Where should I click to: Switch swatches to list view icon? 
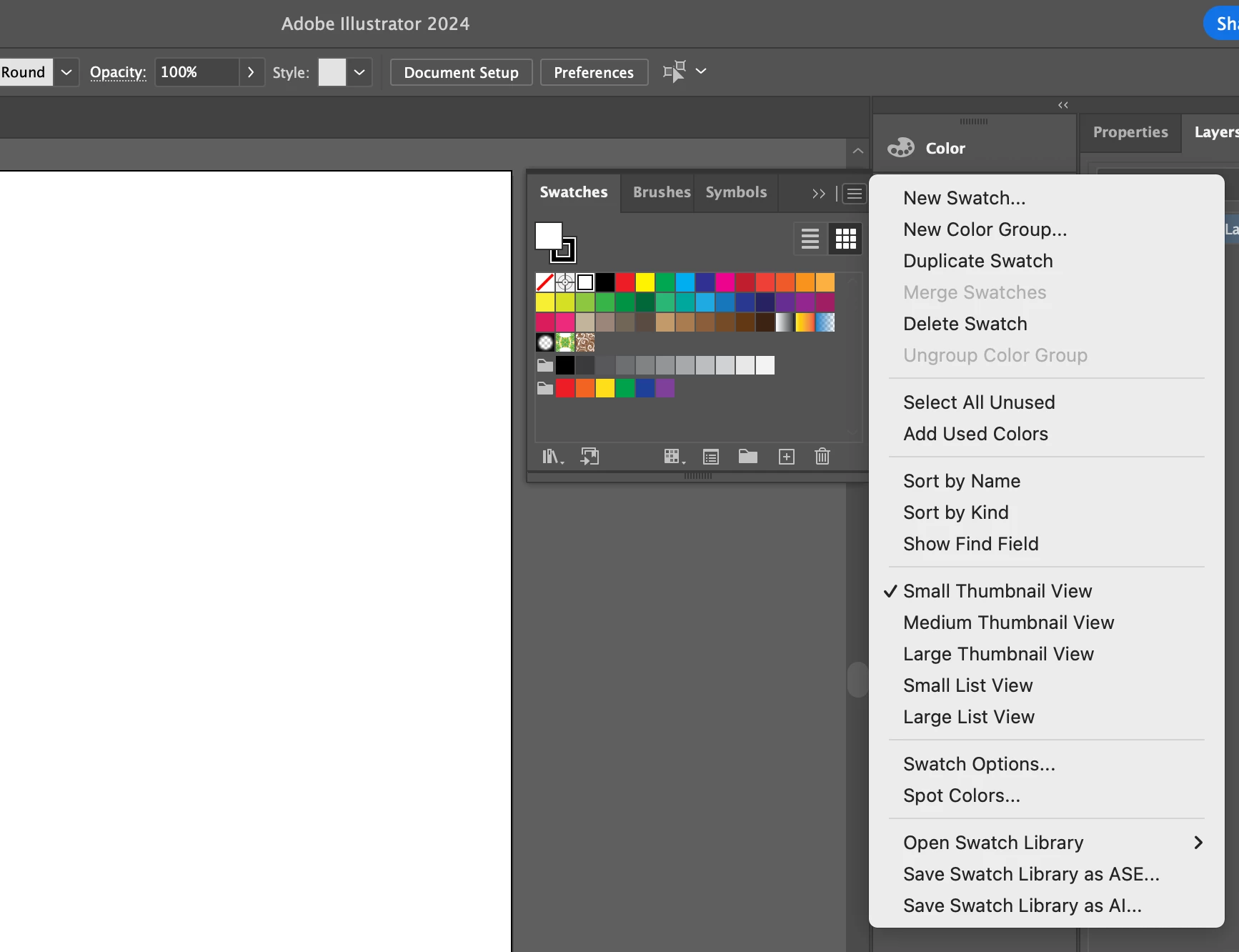click(x=810, y=239)
